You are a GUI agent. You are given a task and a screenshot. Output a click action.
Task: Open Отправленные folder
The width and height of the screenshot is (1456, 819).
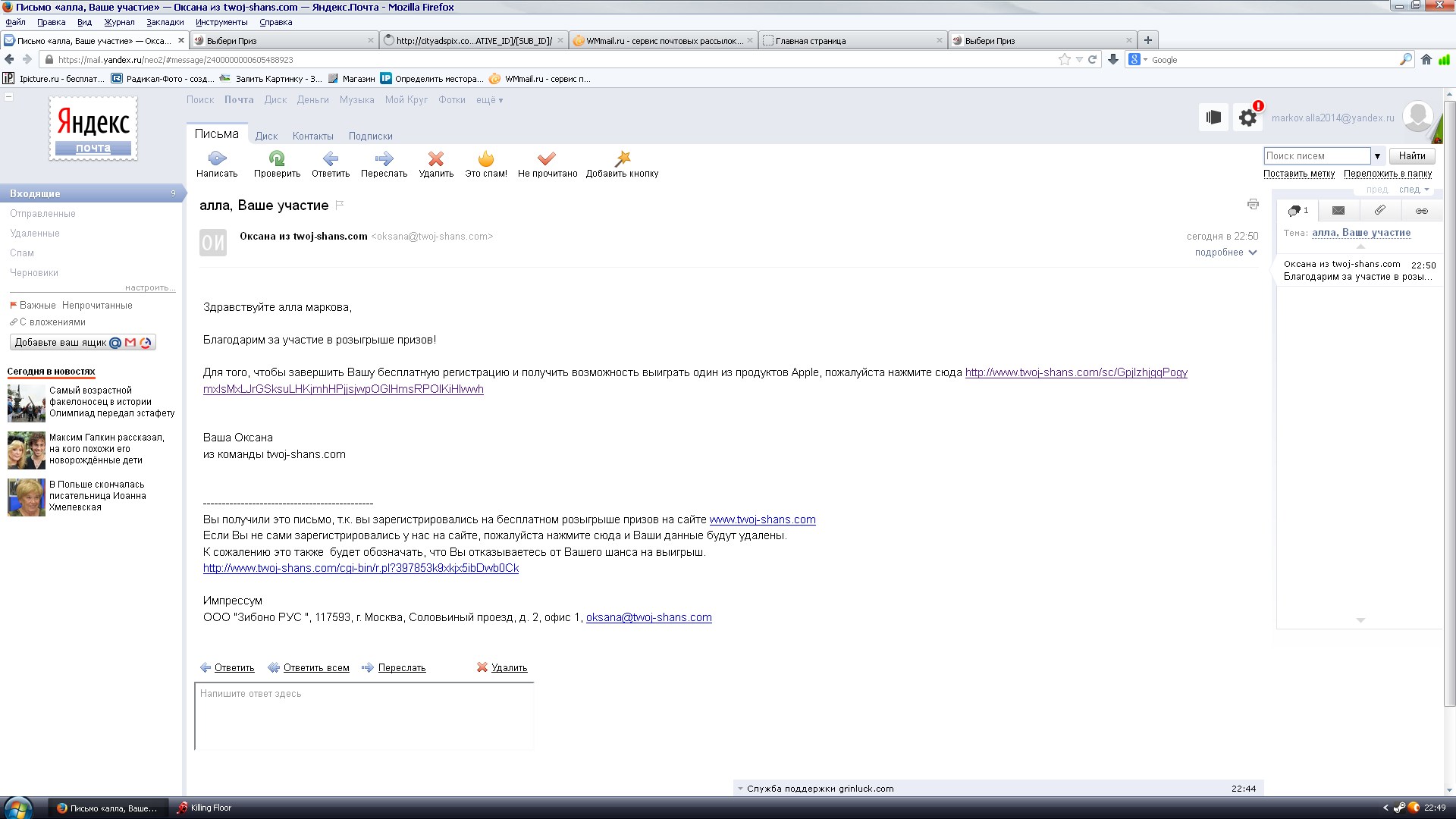tap(42, 214)
